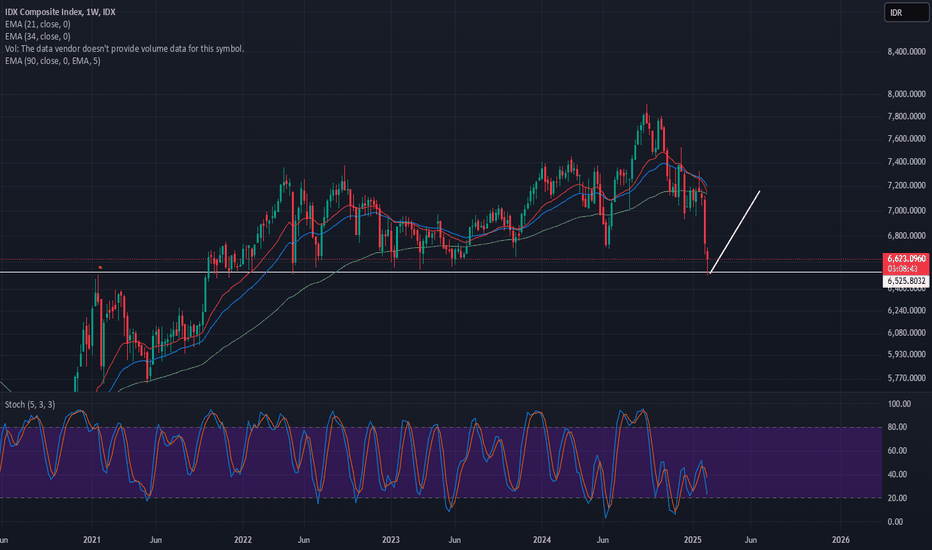The height and width of the screenshot is (550, 932).
Task: Click the 2023 label on time axis
Action: pyautogui.click(x=391, y=540)
